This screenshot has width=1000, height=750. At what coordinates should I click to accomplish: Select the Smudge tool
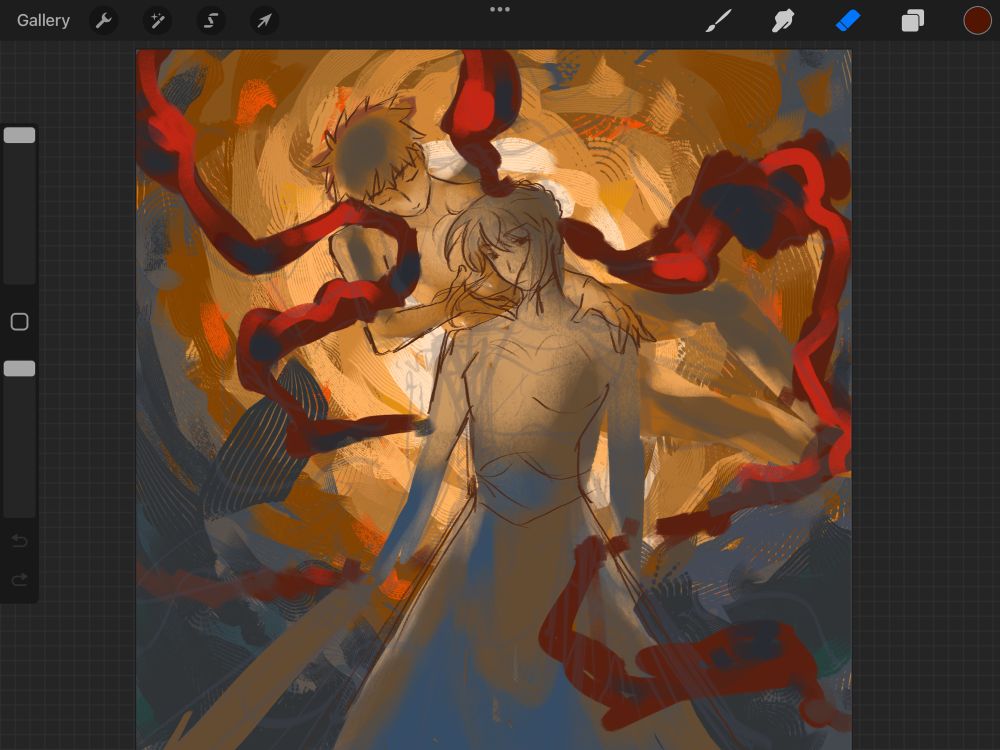783,20
